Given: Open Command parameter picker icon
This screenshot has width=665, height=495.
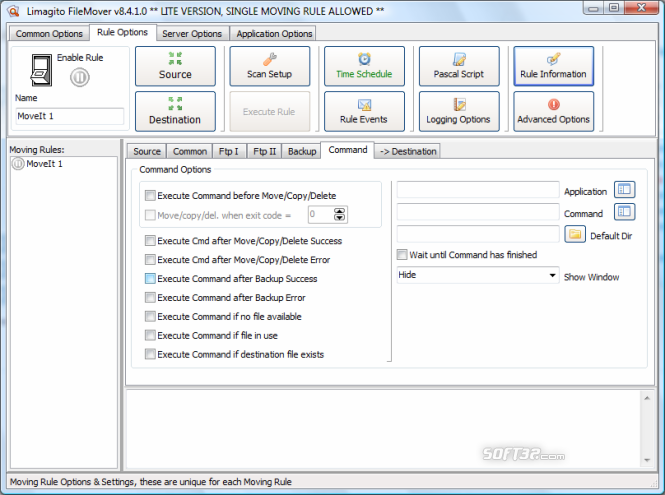Looking at the screenshot, I should pyautogui.click(x=624, y=212).
